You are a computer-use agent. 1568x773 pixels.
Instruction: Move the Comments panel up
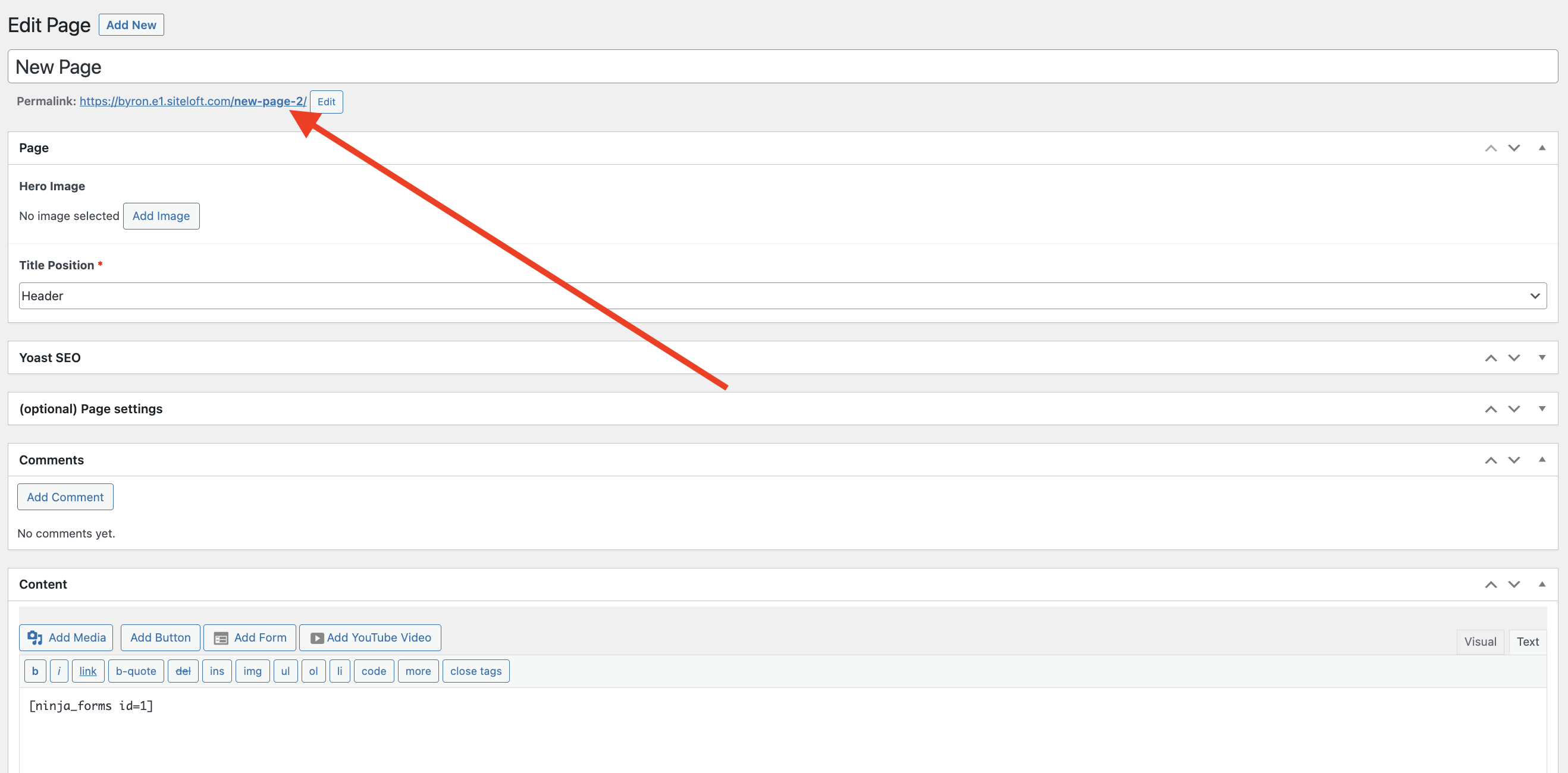point(1491,460)
